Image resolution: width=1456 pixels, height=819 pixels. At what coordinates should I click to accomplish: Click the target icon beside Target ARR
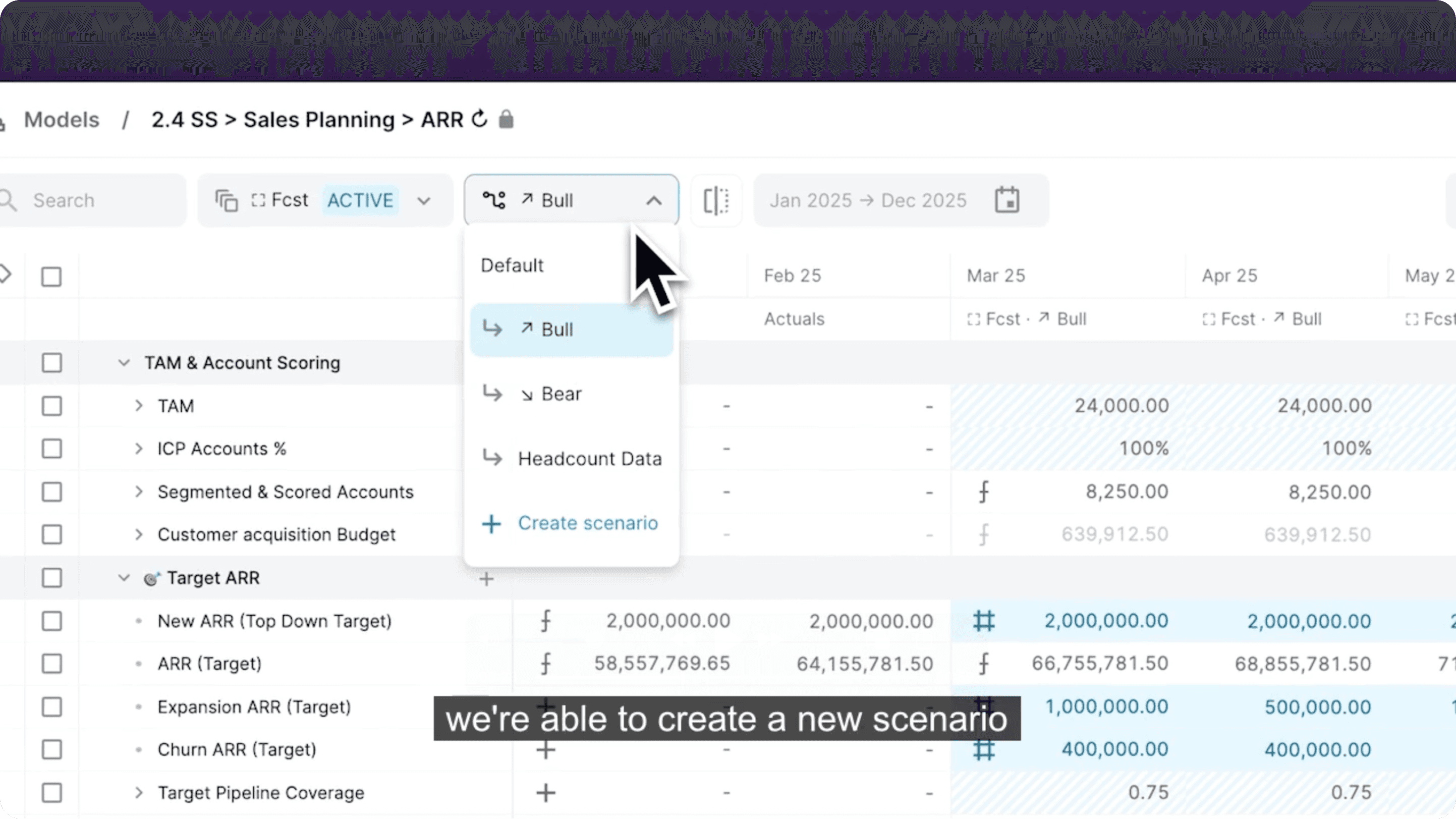[x=152, y=578]
